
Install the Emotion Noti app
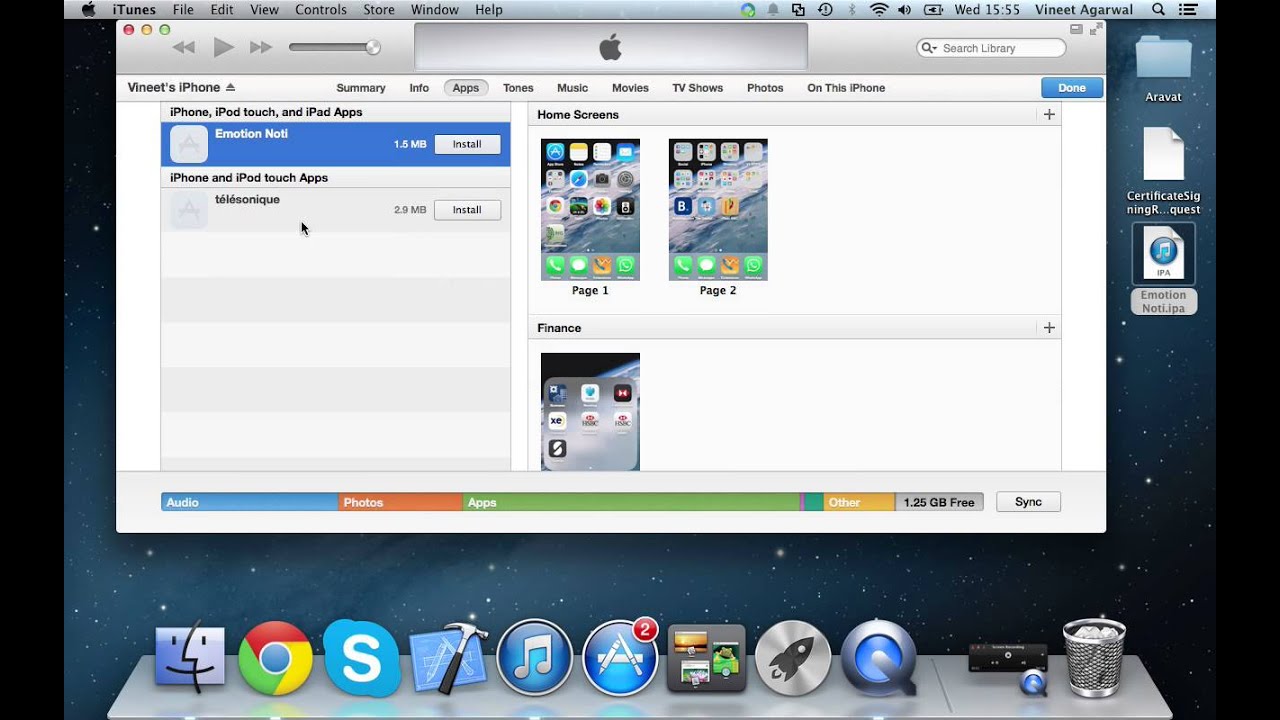[467, 144]
